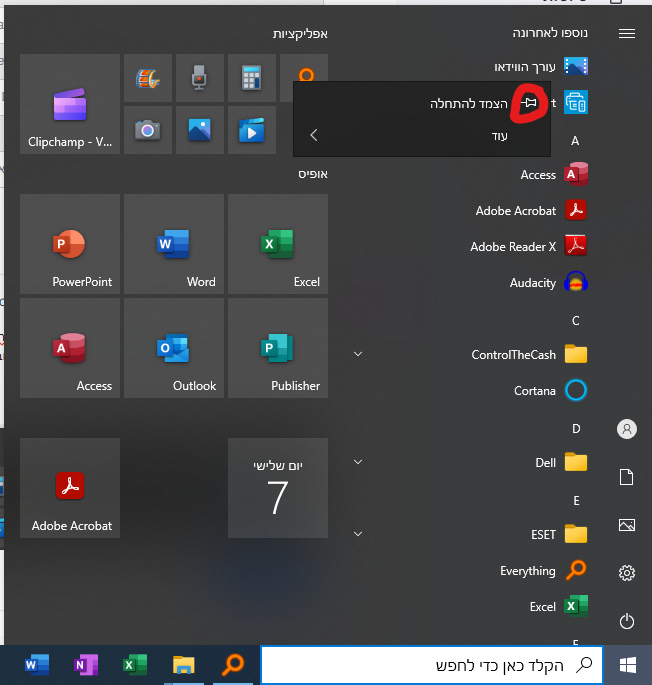This screenshot has width=652, height=685.
Task: Jump to the letter C section header
Action: click(x=576, y=321)
